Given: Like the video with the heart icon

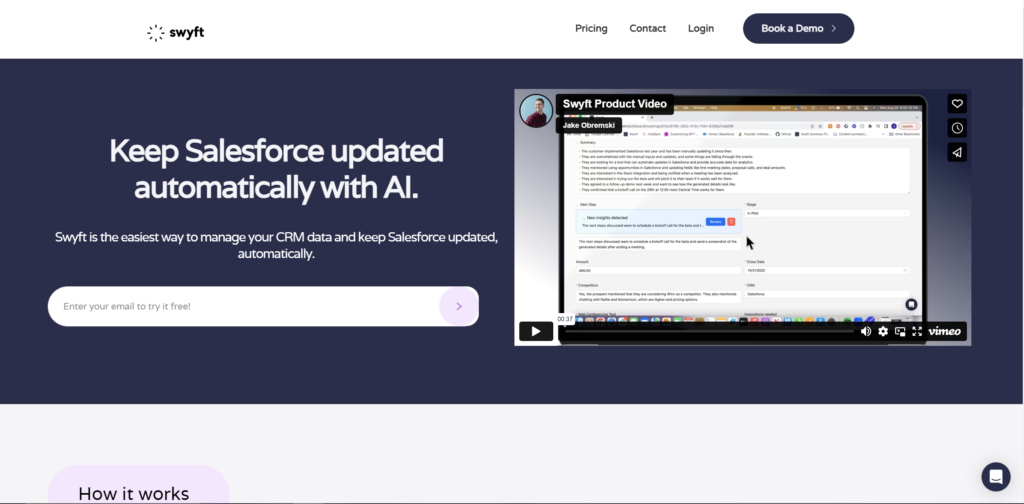Looking at the screenshot, I should [x=957, y=104].
